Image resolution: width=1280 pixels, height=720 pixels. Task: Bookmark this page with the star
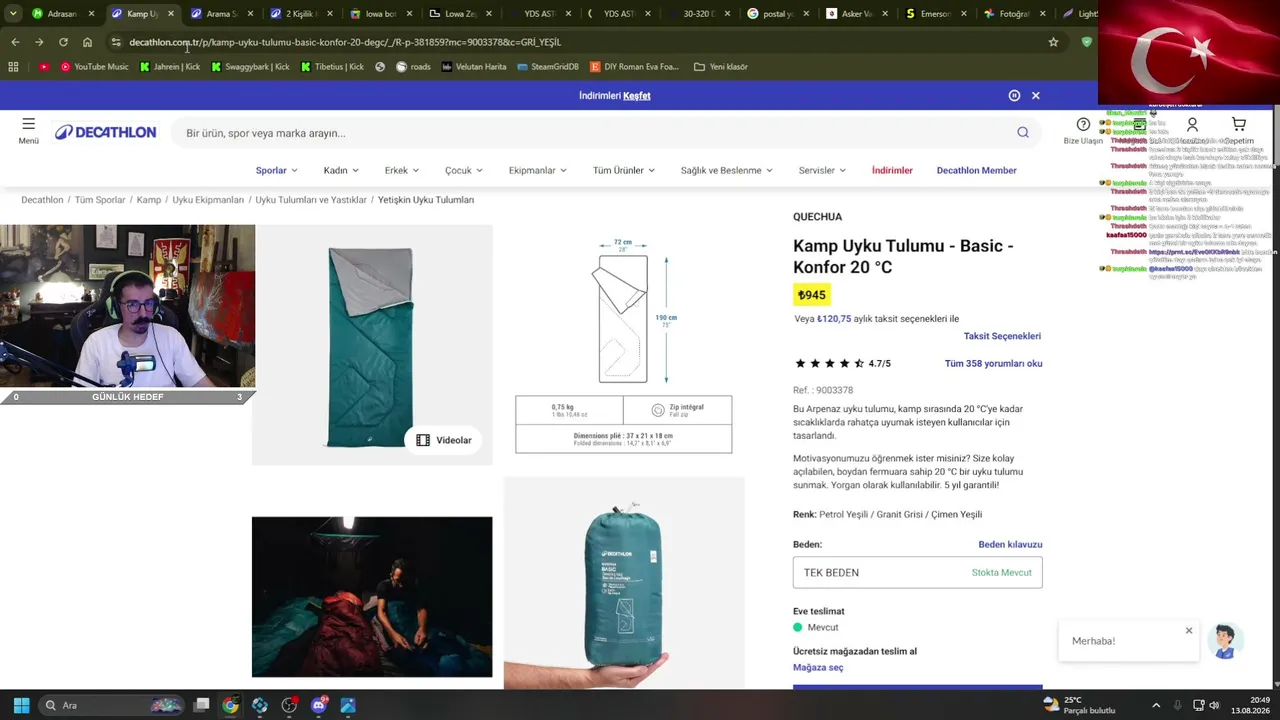[1053, 42]
